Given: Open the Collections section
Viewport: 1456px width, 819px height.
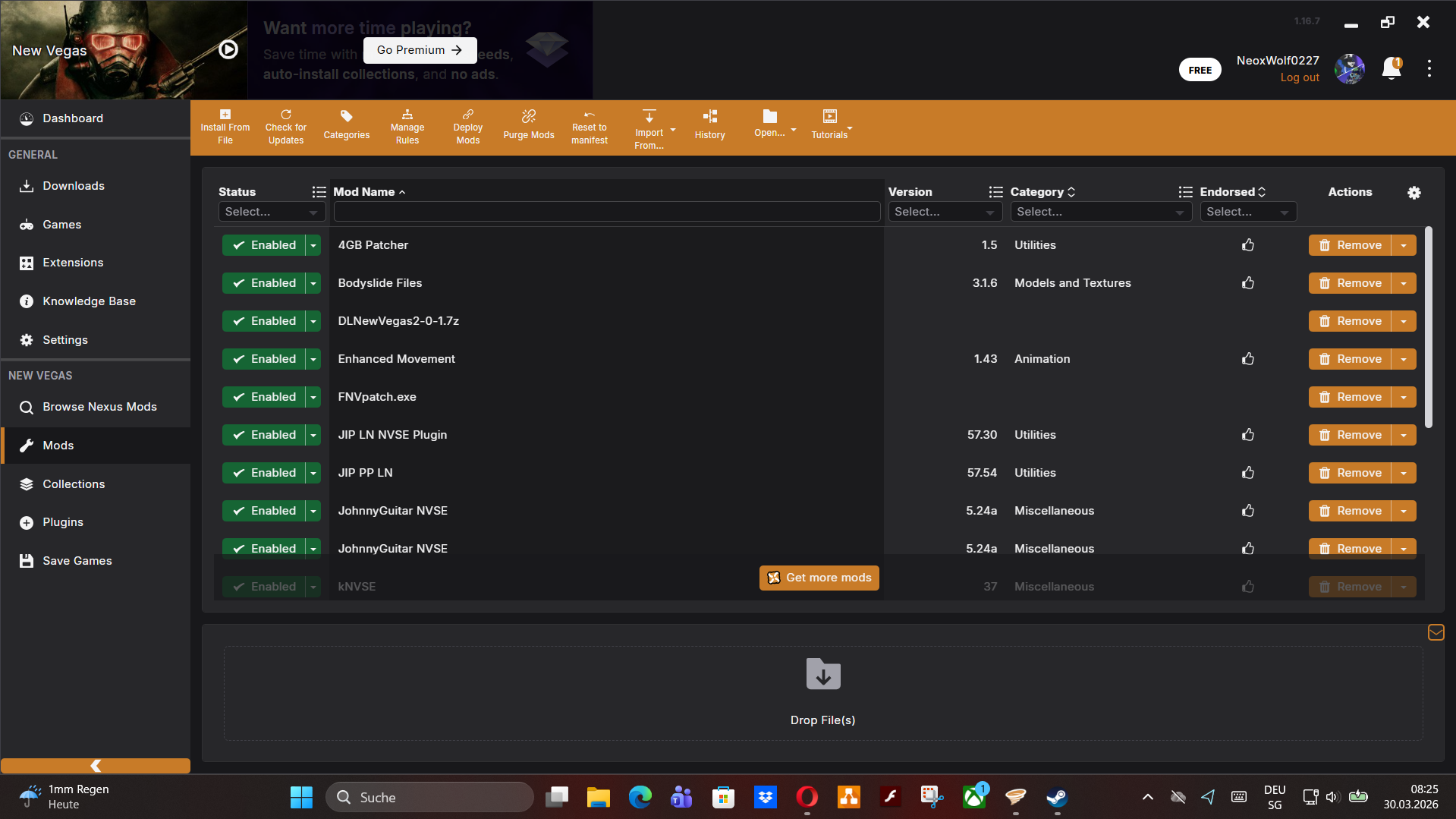Looking at the screenshot, I should tap(96, 484).
